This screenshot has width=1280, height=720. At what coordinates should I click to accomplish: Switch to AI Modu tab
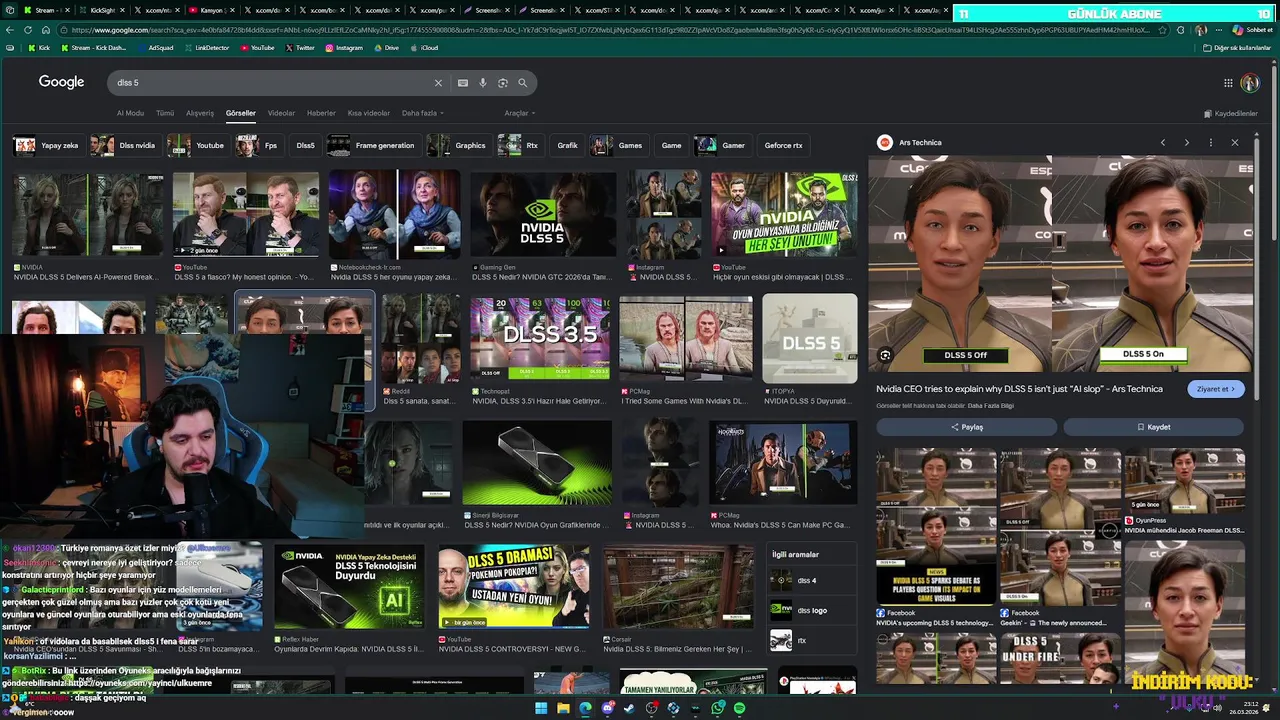point(130,113)
